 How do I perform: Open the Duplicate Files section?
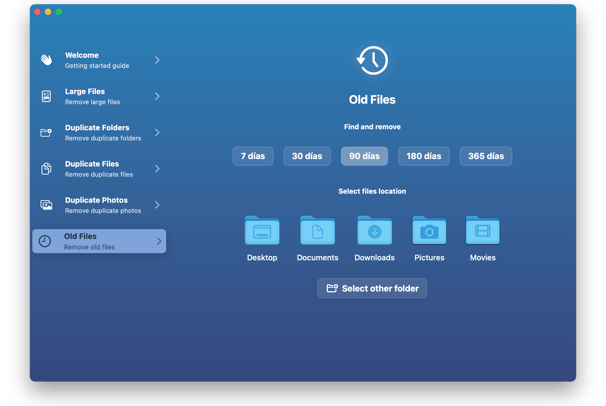point(99,169)
